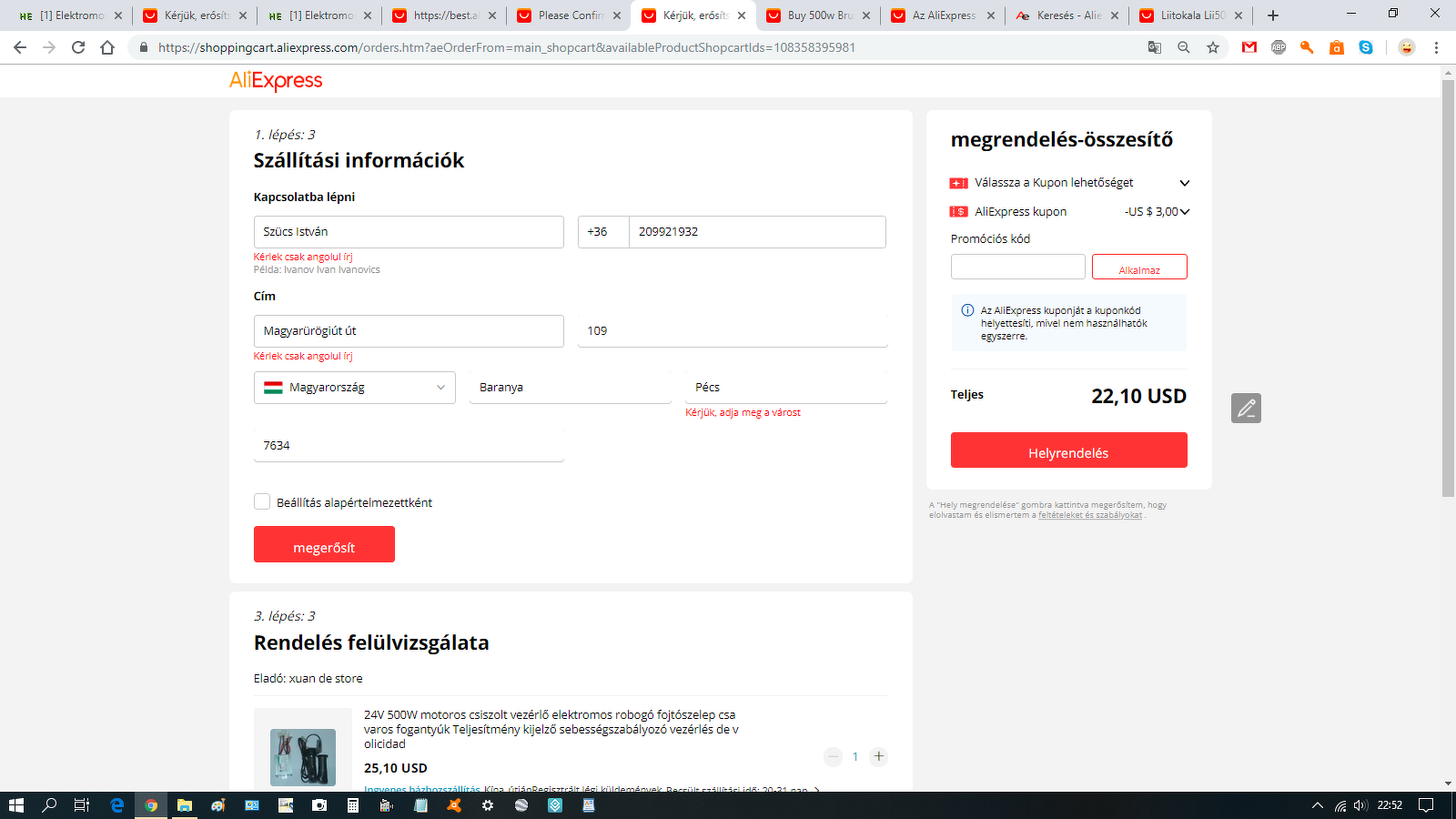
Task: Click the 'Alkalmaz' promo code button
Action: (x=1139, y=267)
